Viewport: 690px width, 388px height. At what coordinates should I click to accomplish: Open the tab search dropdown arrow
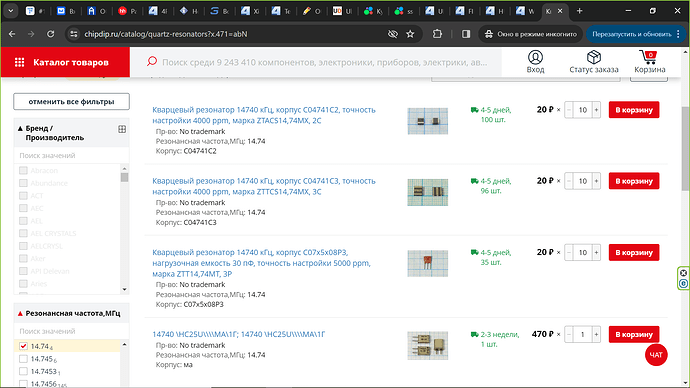pyautogui.click(x=11, y=11)
